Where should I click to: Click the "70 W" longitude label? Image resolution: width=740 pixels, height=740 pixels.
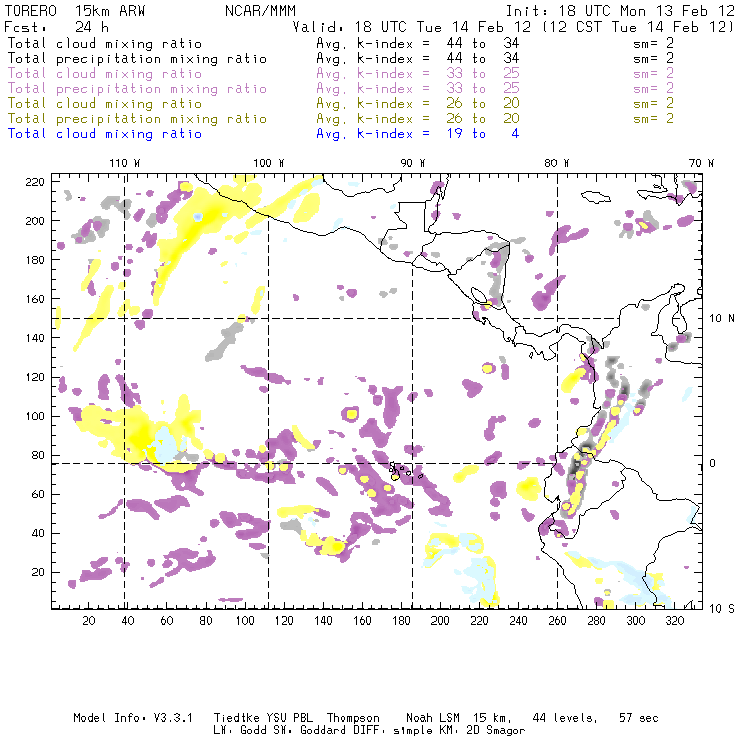[x=701, y=163]
